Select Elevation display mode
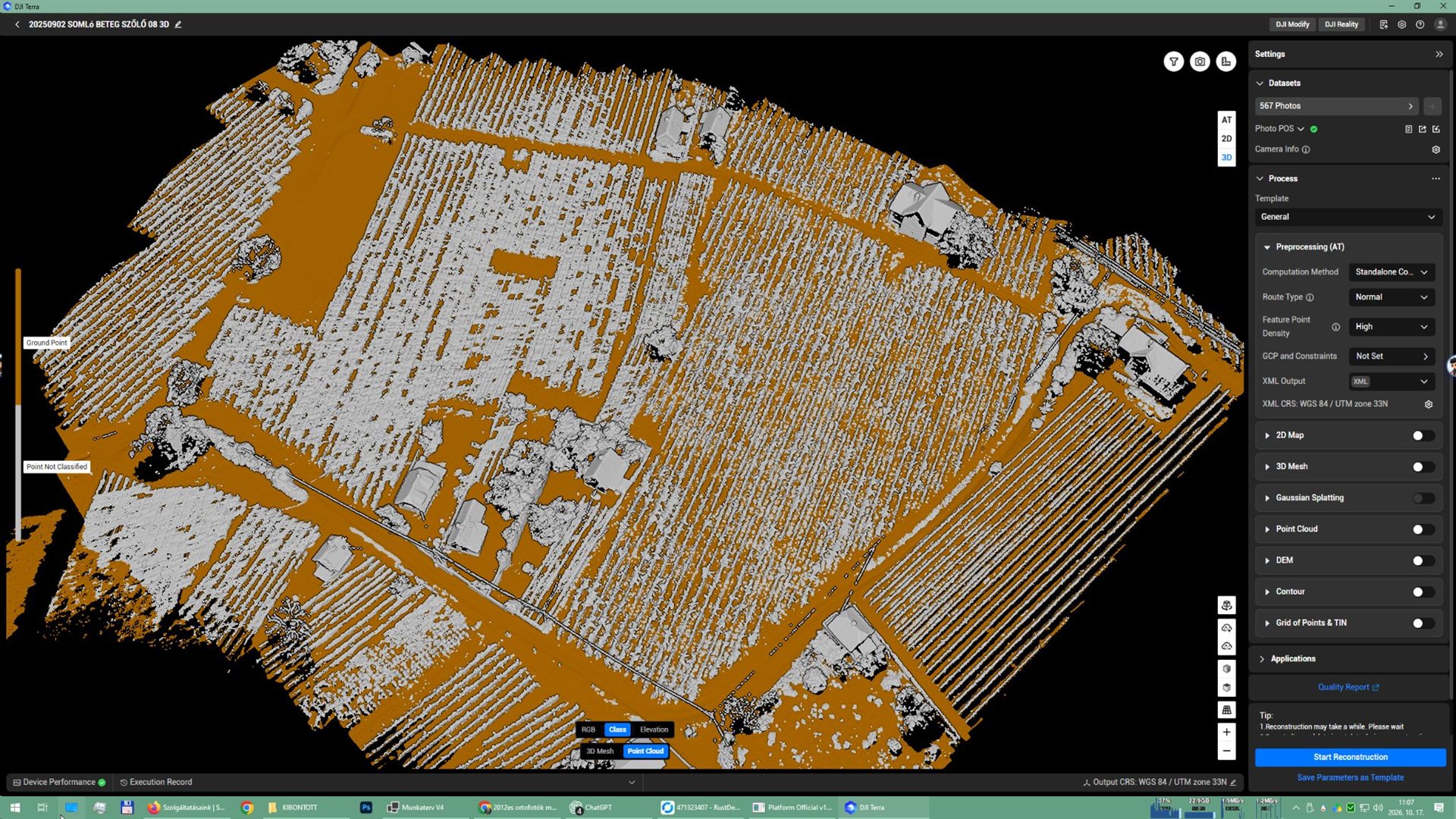The image size is (1456, 819). click(654, 730)
